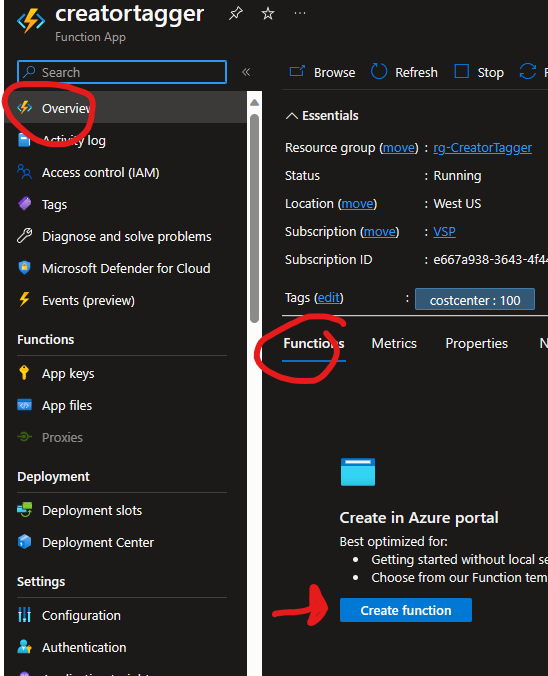
Task: Open Microsoft Defender for Cloud
Action: (125, 268)
